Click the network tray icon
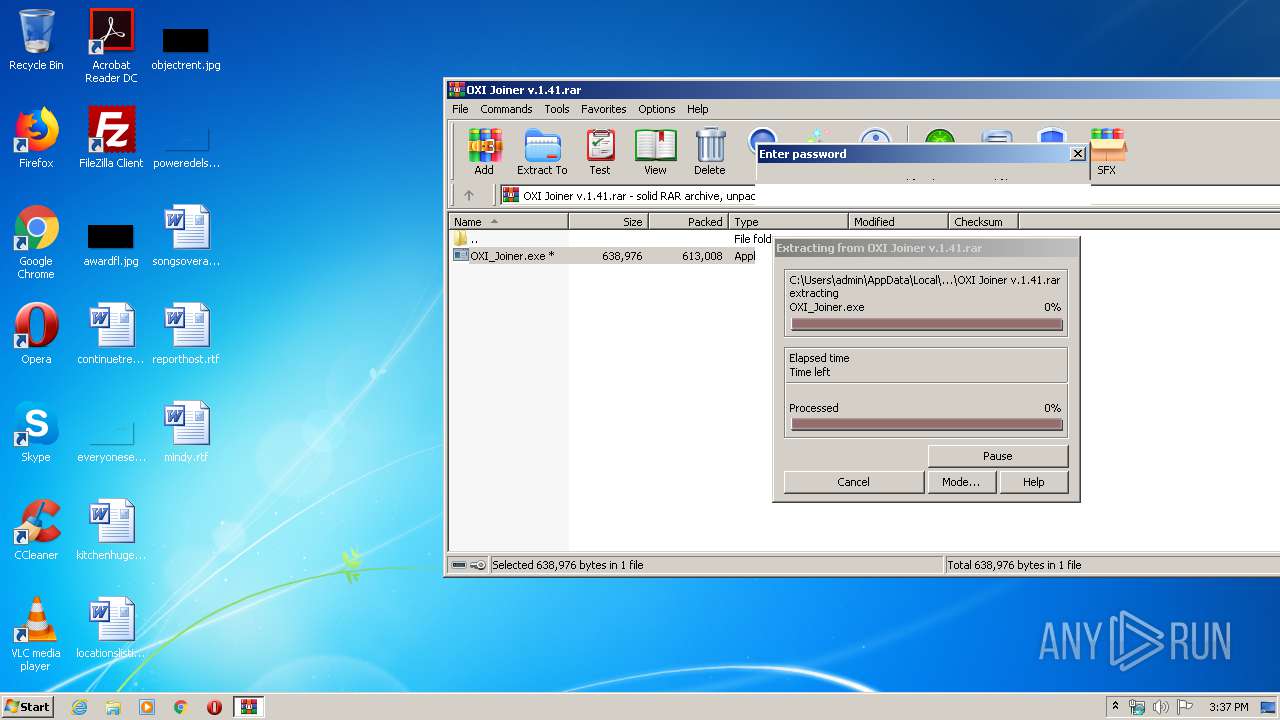1280x720 pixels. [x=1137, y=707]
